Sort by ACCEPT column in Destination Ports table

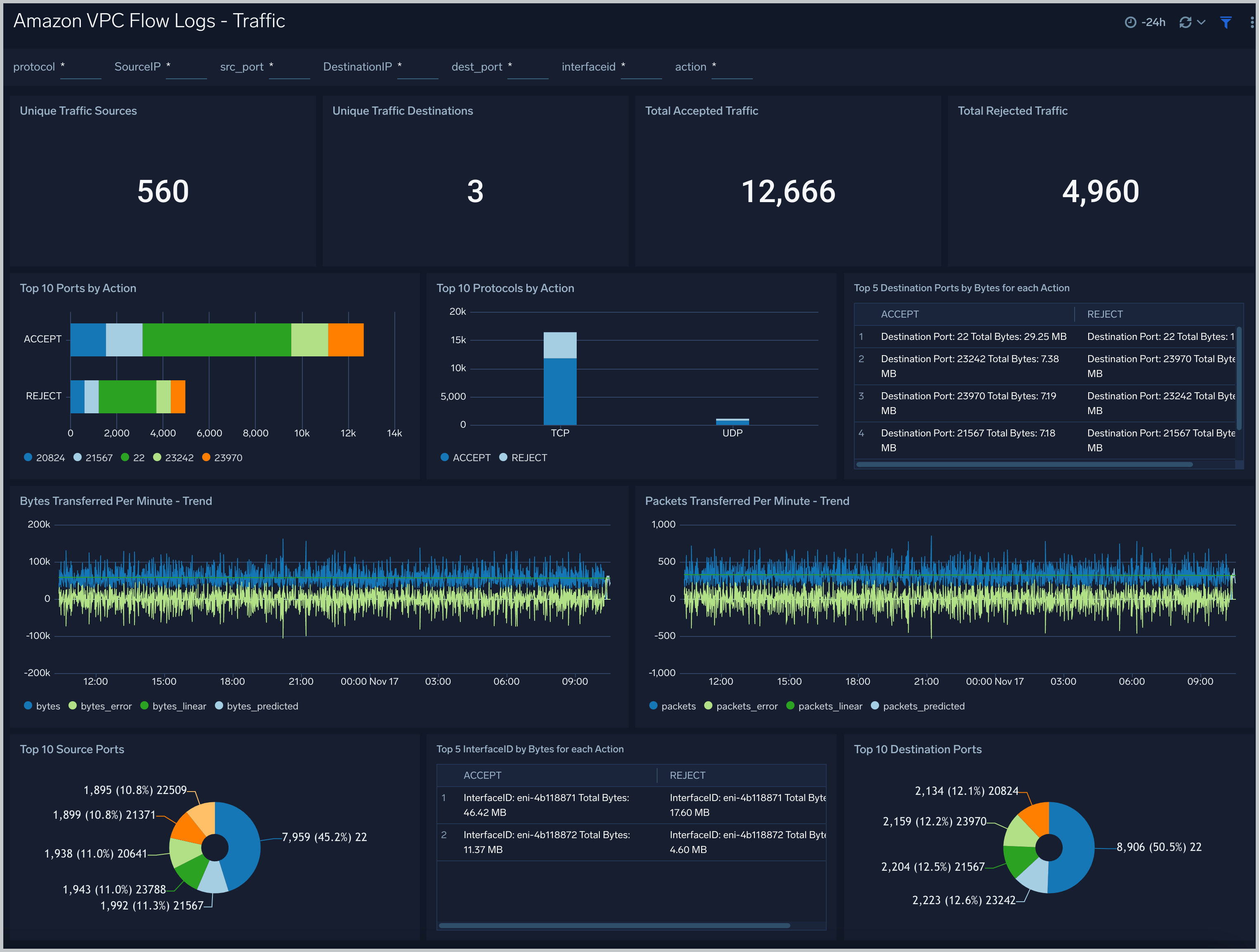click(900, 314)
